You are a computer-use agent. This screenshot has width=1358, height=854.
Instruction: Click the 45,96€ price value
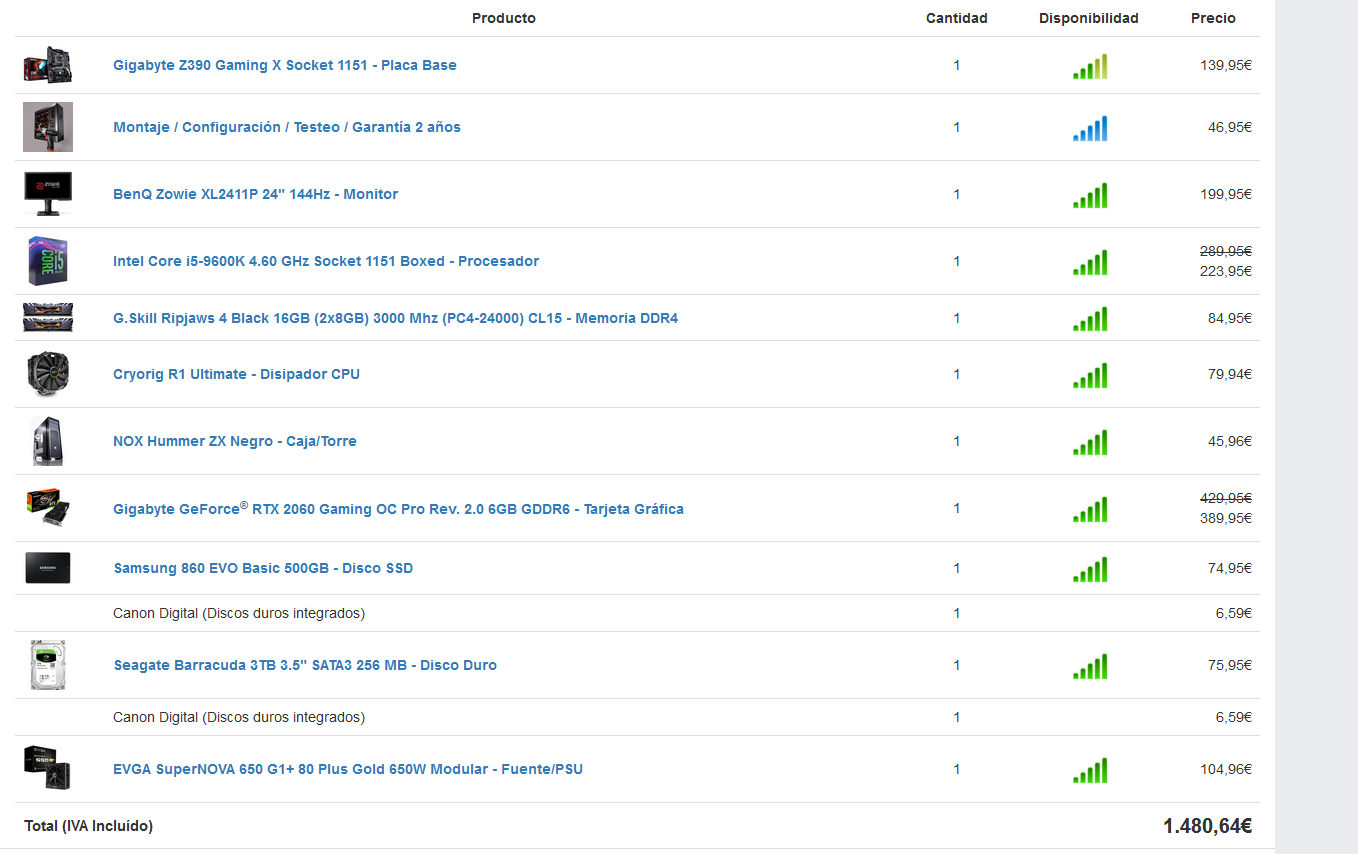[x=1230, y=441]
